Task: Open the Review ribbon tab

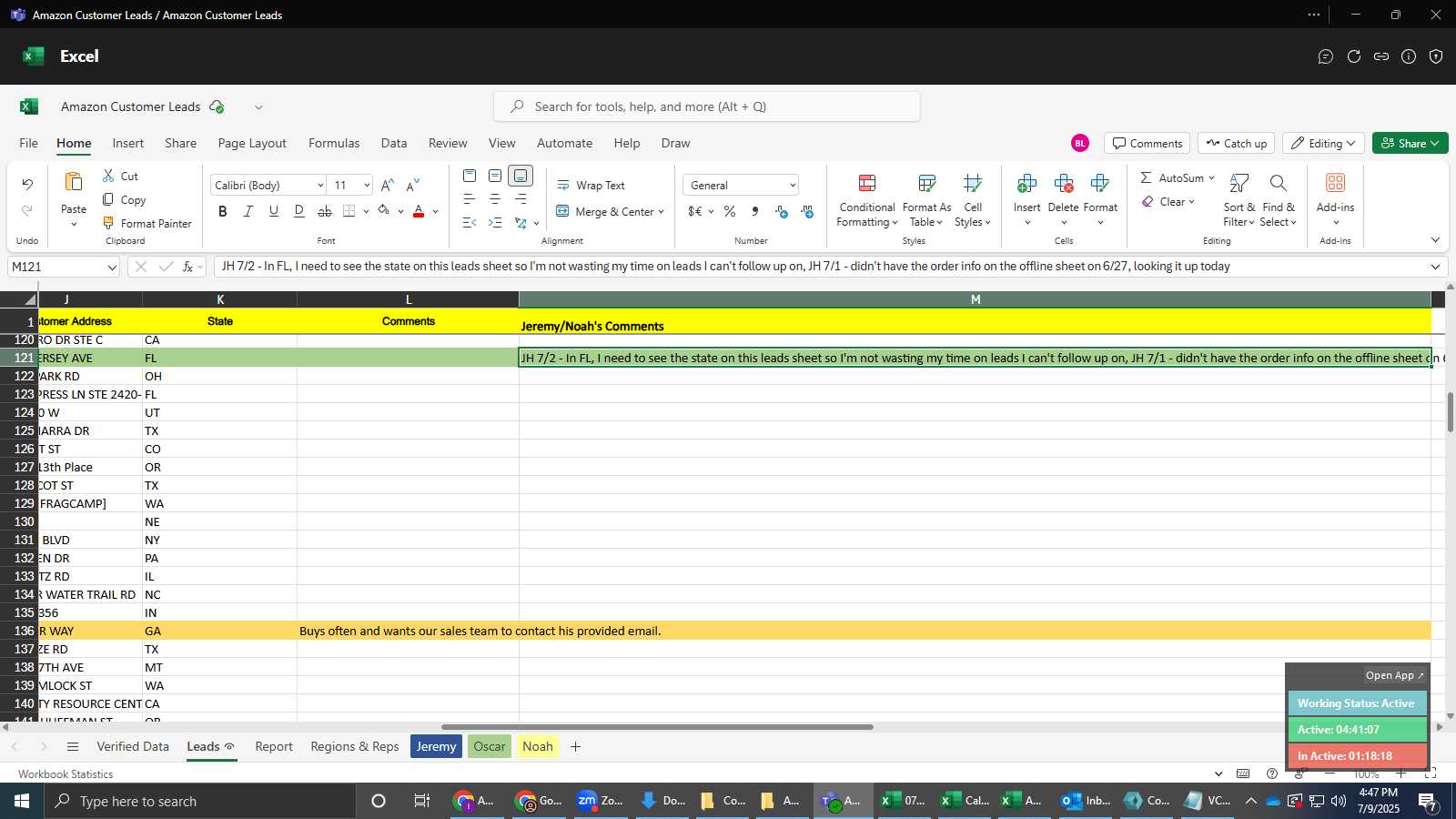Action: [448, 143]
